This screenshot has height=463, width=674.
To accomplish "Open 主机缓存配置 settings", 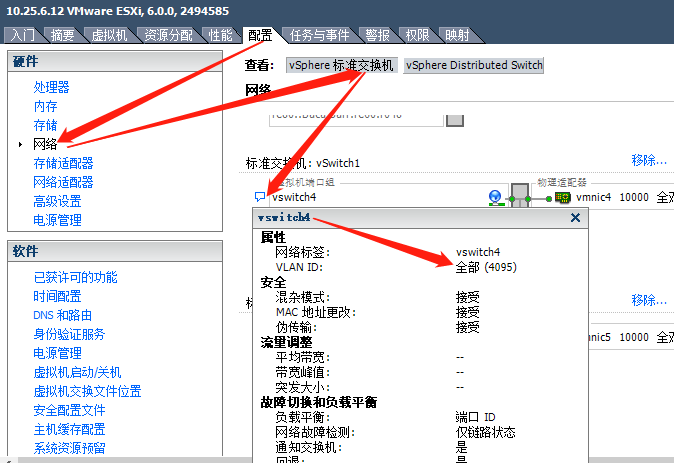I will (69, 429).
